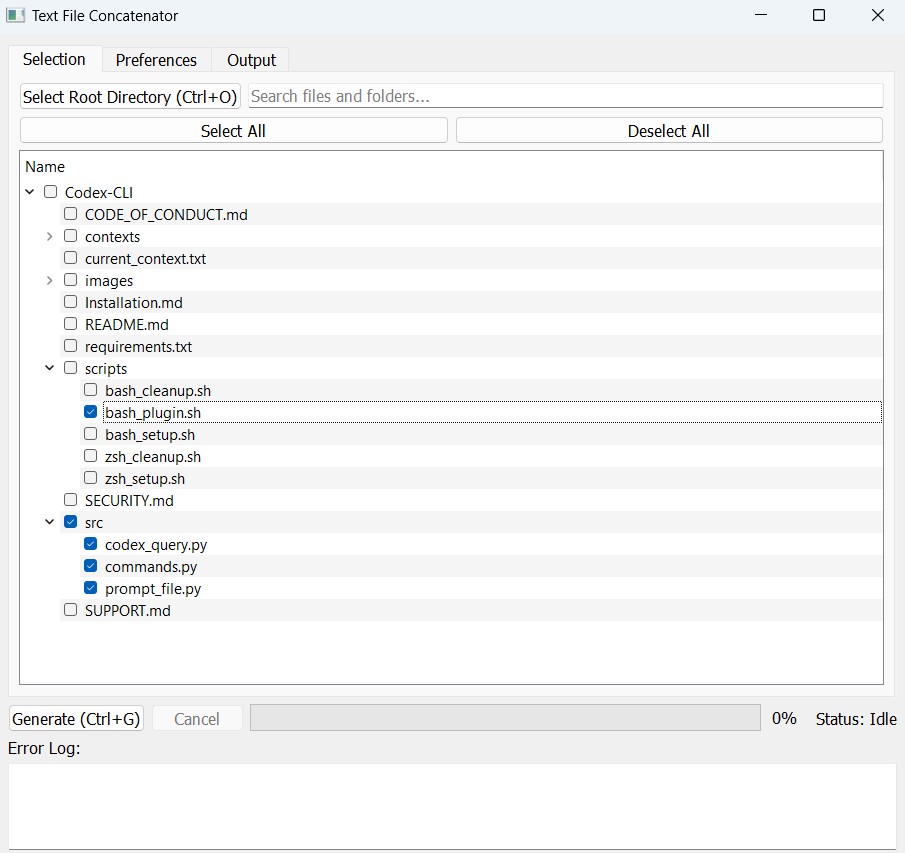This screenshot has height=853, width=905.
Task: Select the bash_plugin.sh file name
Action: tap(153, 413)
